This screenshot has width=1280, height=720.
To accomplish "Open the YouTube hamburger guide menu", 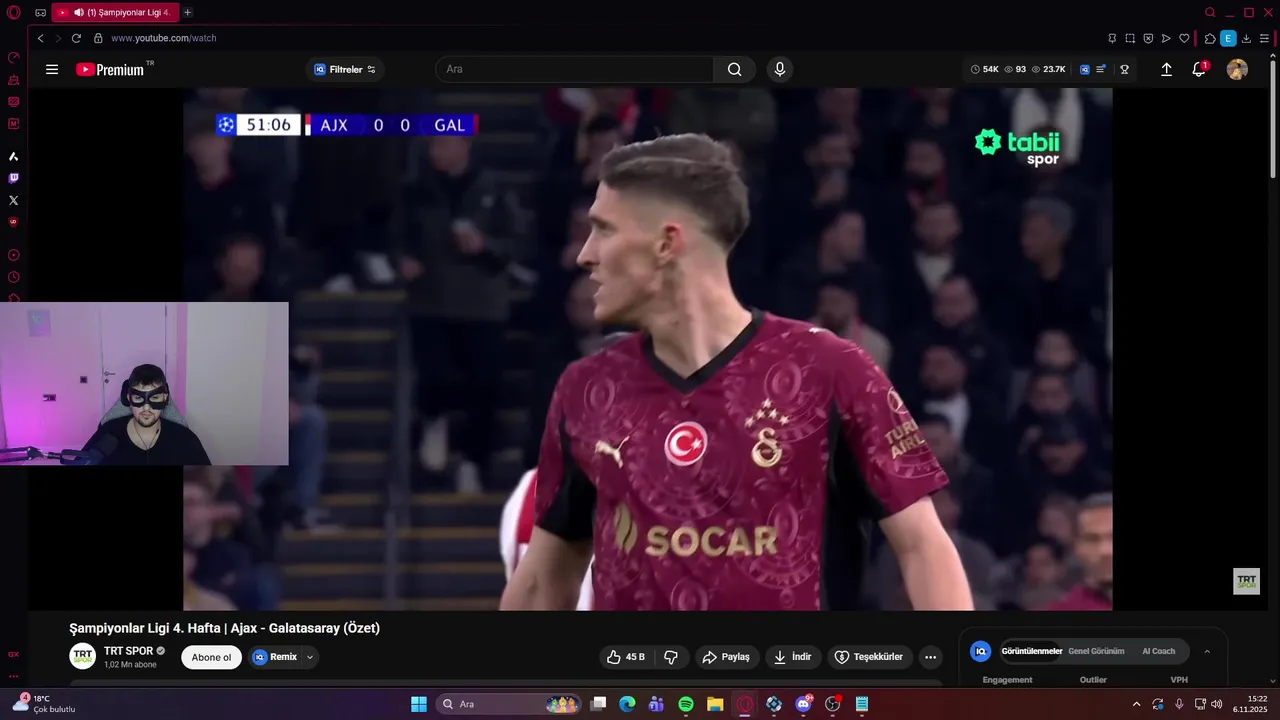I will pyautogui.click(x=52, y=69).
